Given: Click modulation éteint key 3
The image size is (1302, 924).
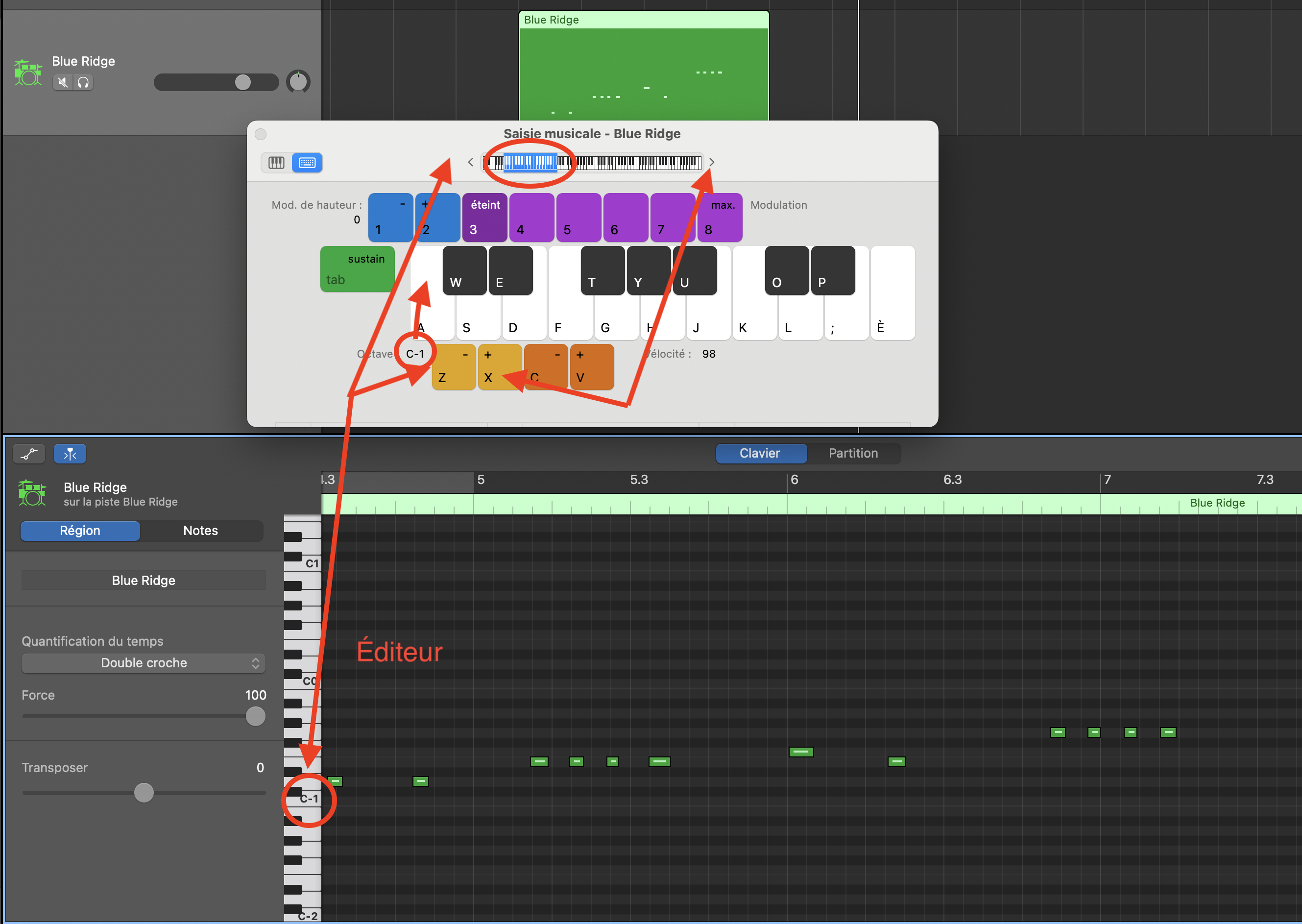Looking at the screenshot, I should point(484,218).
